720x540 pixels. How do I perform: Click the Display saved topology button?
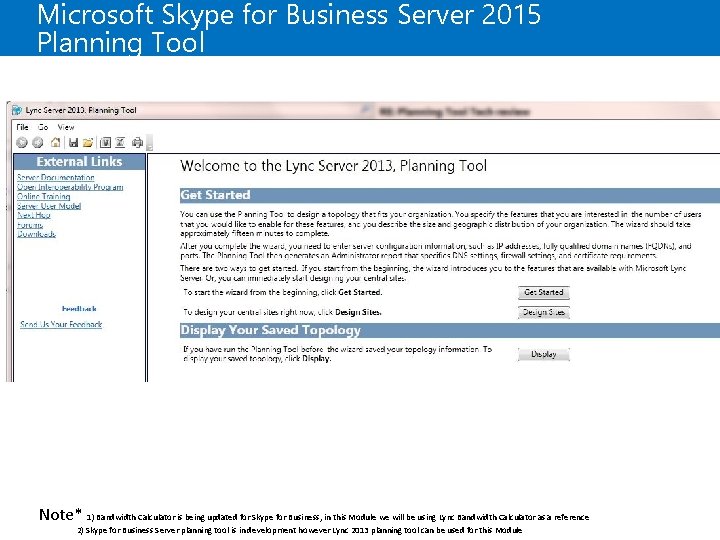point(544,354)
